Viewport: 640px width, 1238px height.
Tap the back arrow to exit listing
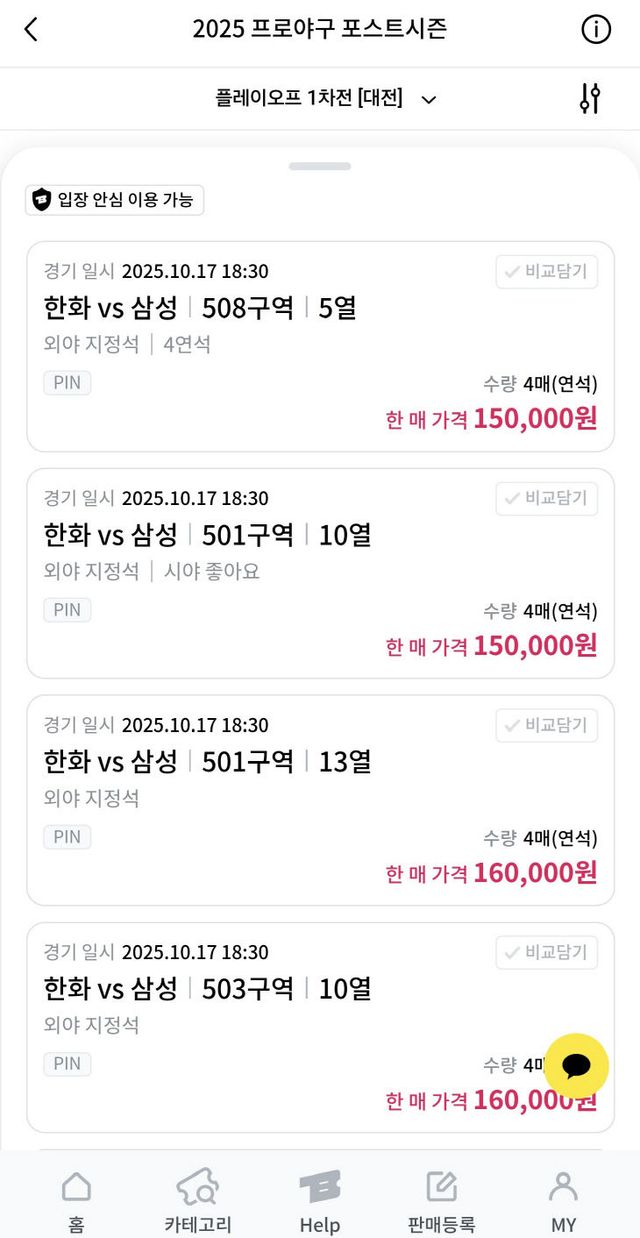pyautogui.click(x=29, y=29)
